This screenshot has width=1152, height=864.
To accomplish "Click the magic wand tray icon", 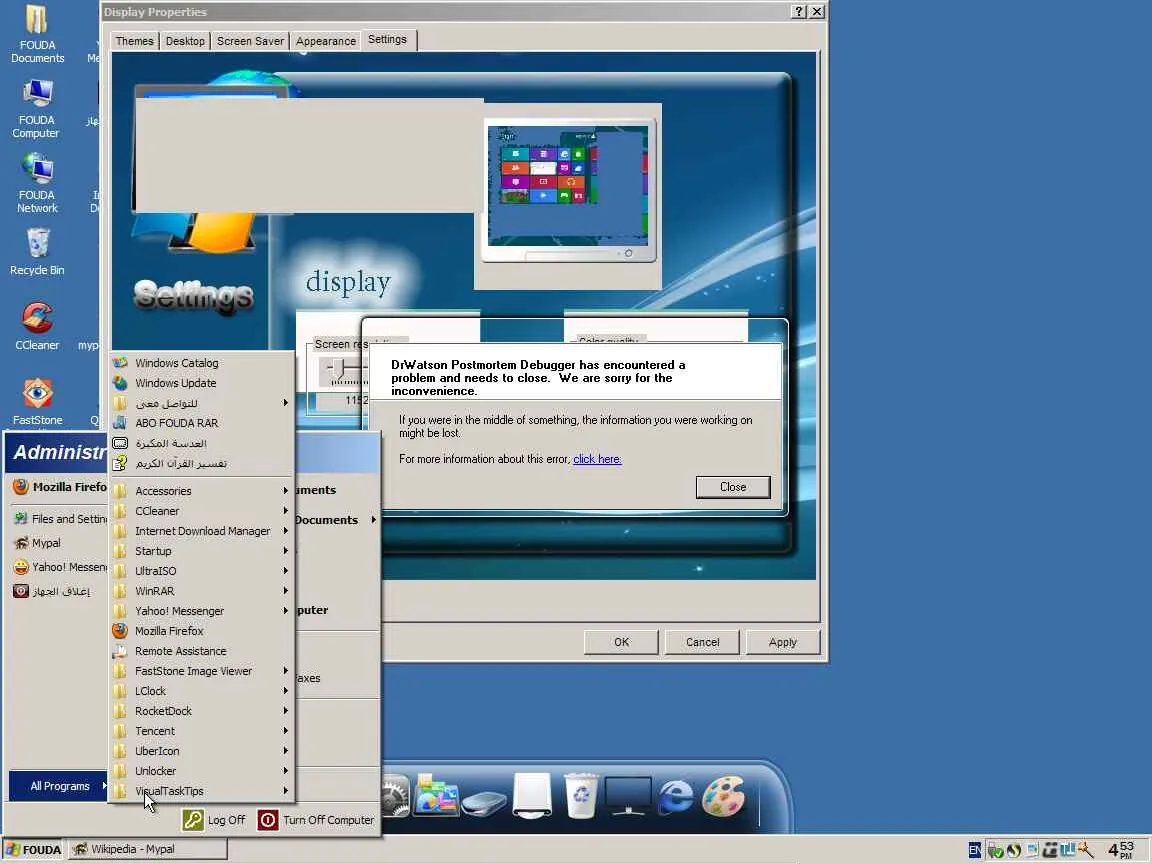I will coord(1086,850).
